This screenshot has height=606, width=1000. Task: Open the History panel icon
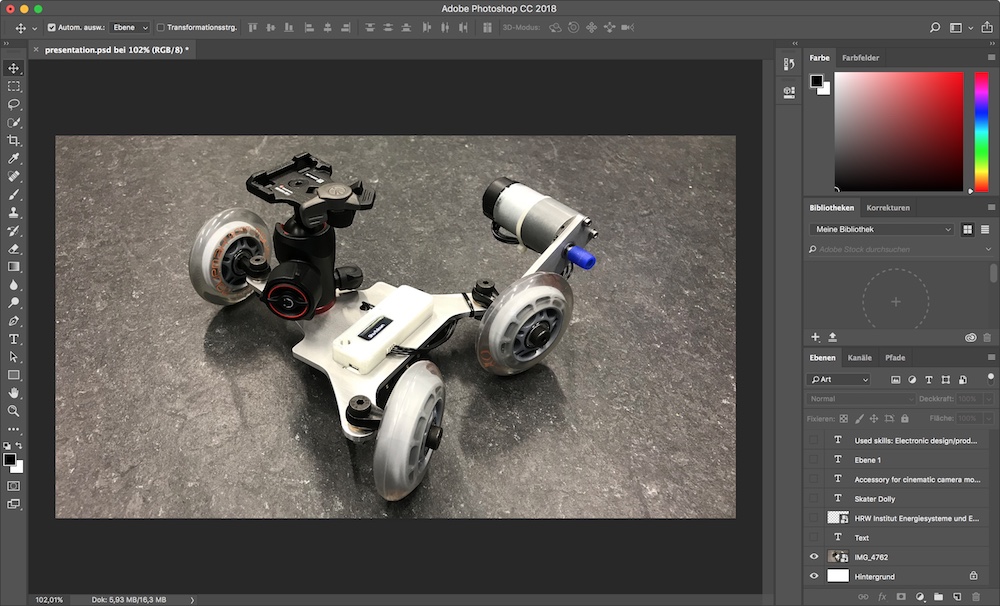click(789, 64)
